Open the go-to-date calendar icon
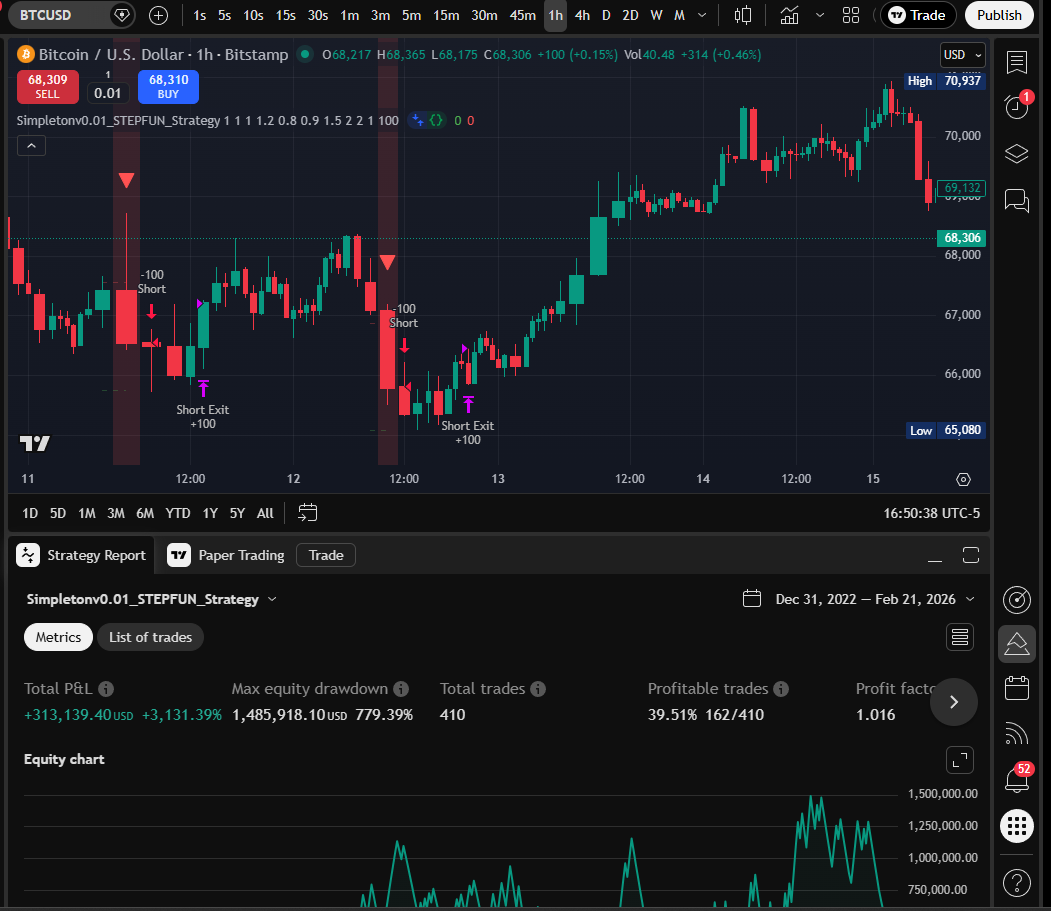This screenshot has width=1051, height=911. coord(307,512)
